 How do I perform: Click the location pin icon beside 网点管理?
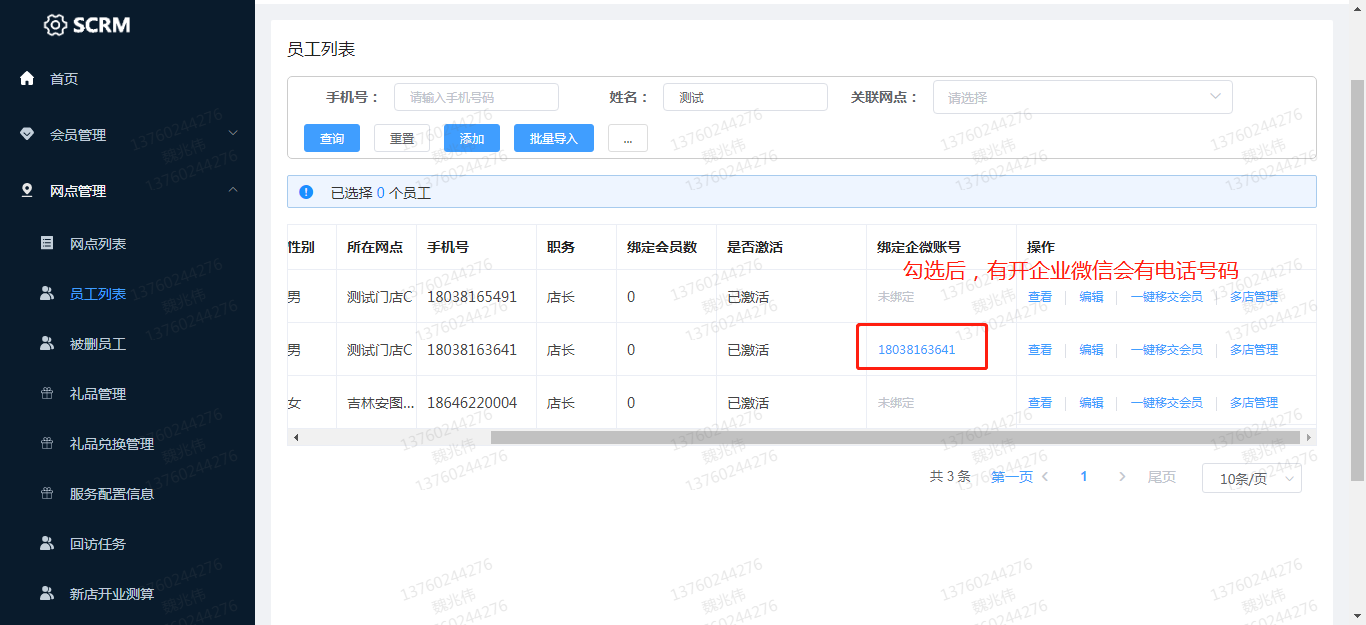27,190
